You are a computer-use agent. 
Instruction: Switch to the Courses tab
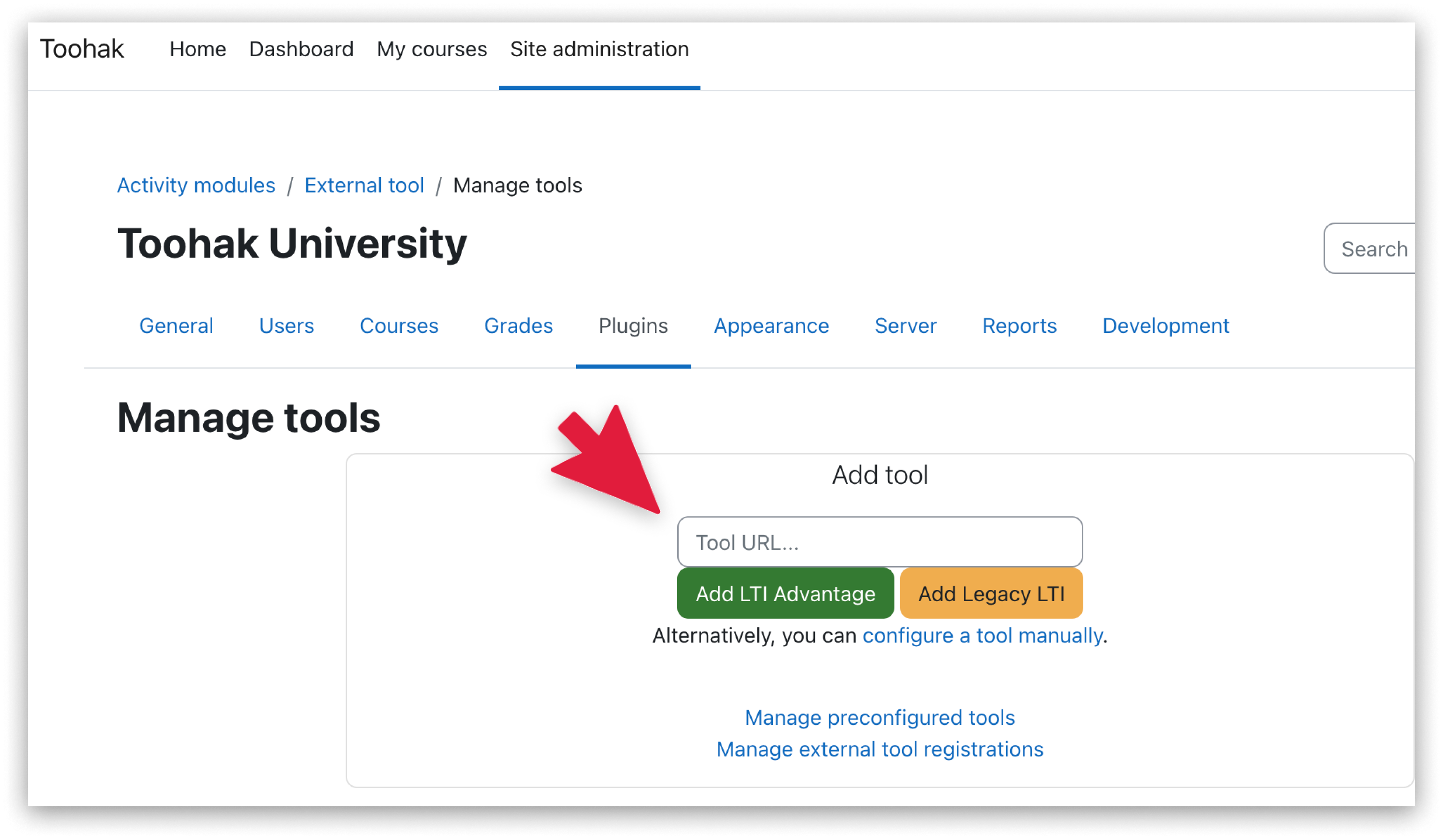click(399, 326)
